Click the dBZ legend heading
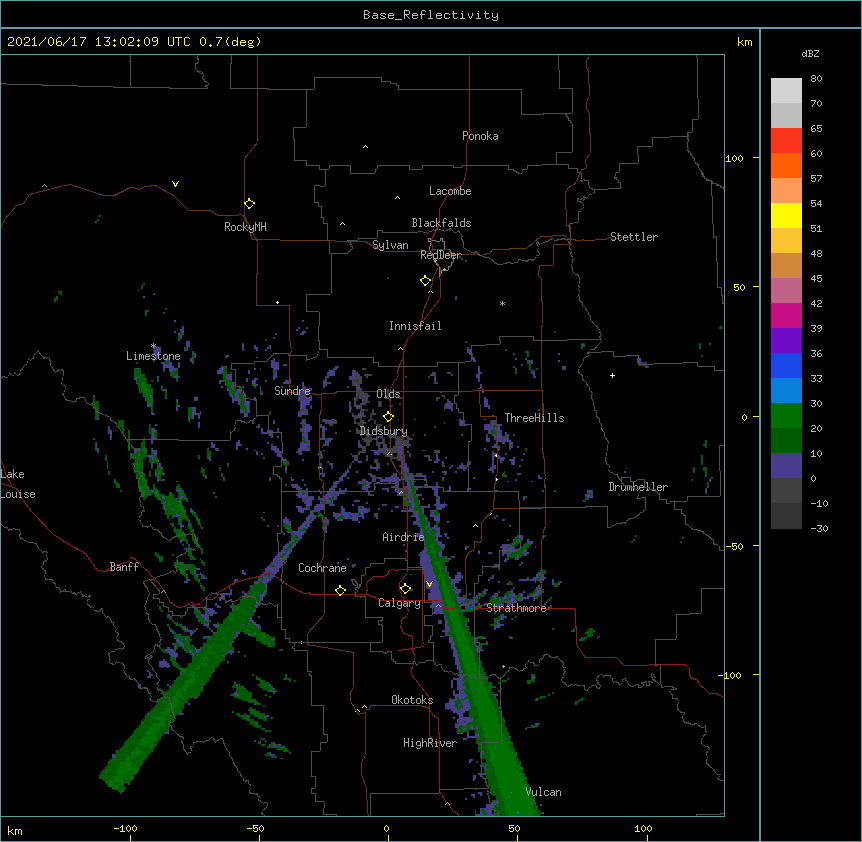Screen dimensions: 862x842 [x=810, y=54]
